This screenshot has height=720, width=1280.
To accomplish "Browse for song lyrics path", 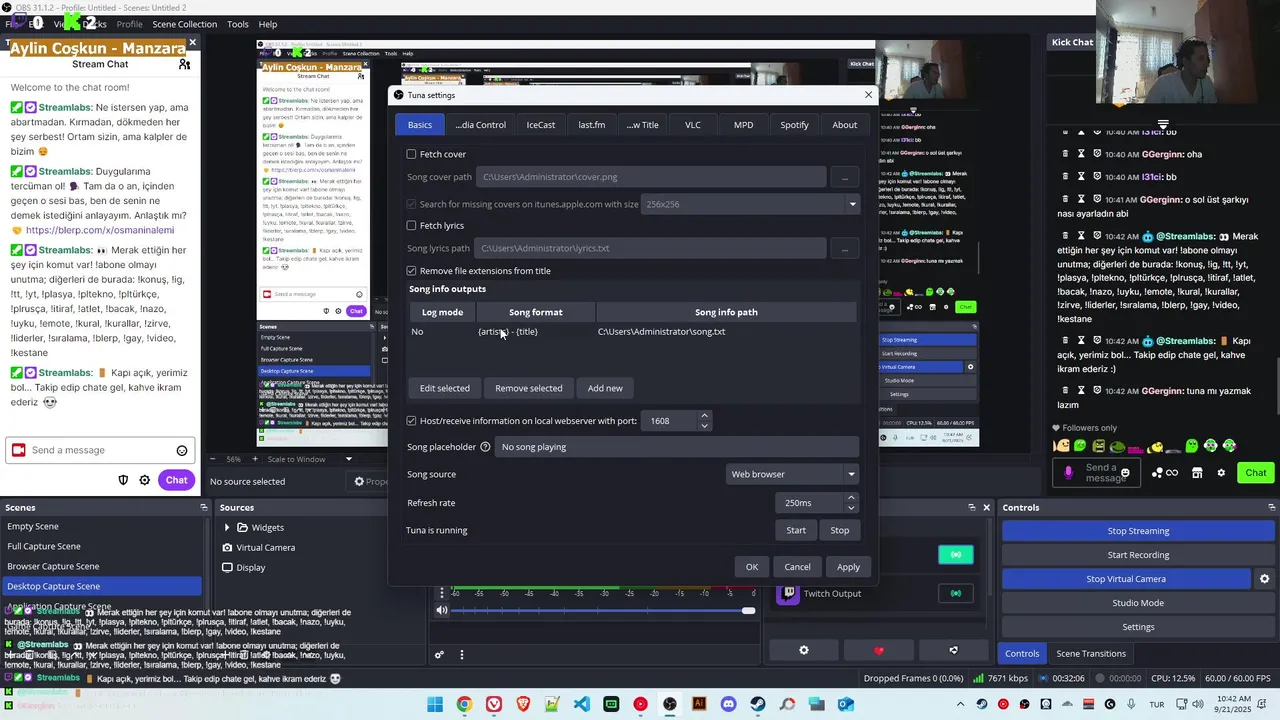I will 845,248.
